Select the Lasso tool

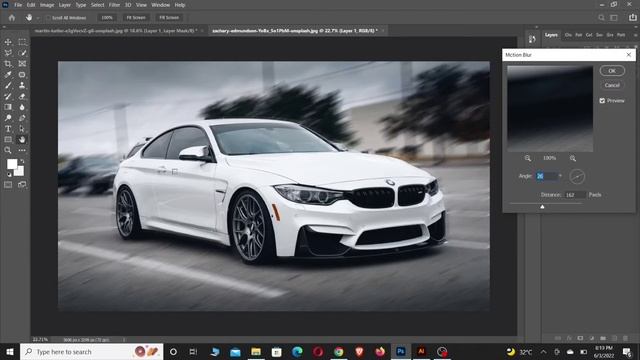coord(8,53)
